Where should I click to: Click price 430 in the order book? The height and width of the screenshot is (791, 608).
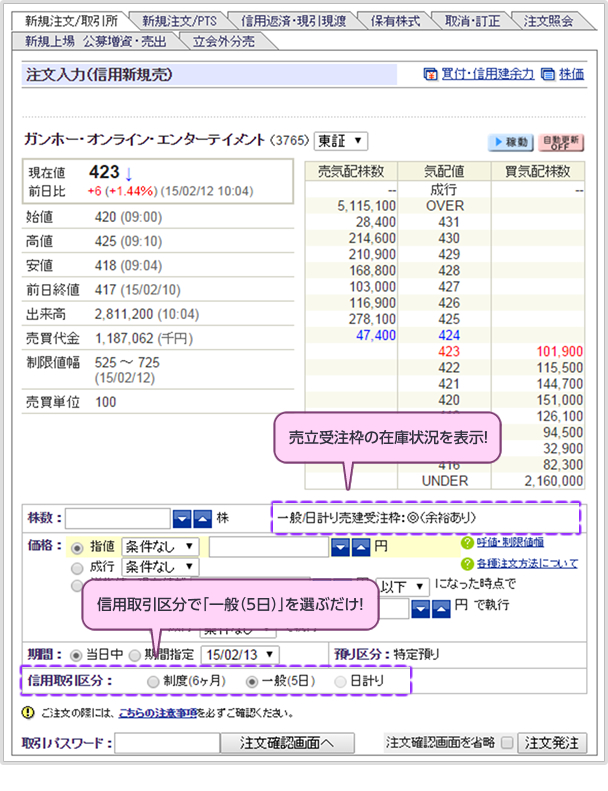click(x=449, y=239)
